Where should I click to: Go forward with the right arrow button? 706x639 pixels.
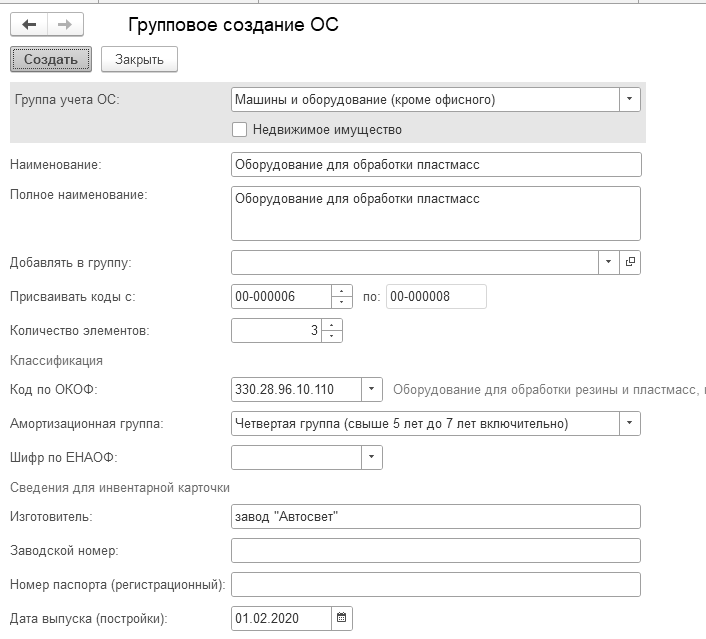click(65, 24)
